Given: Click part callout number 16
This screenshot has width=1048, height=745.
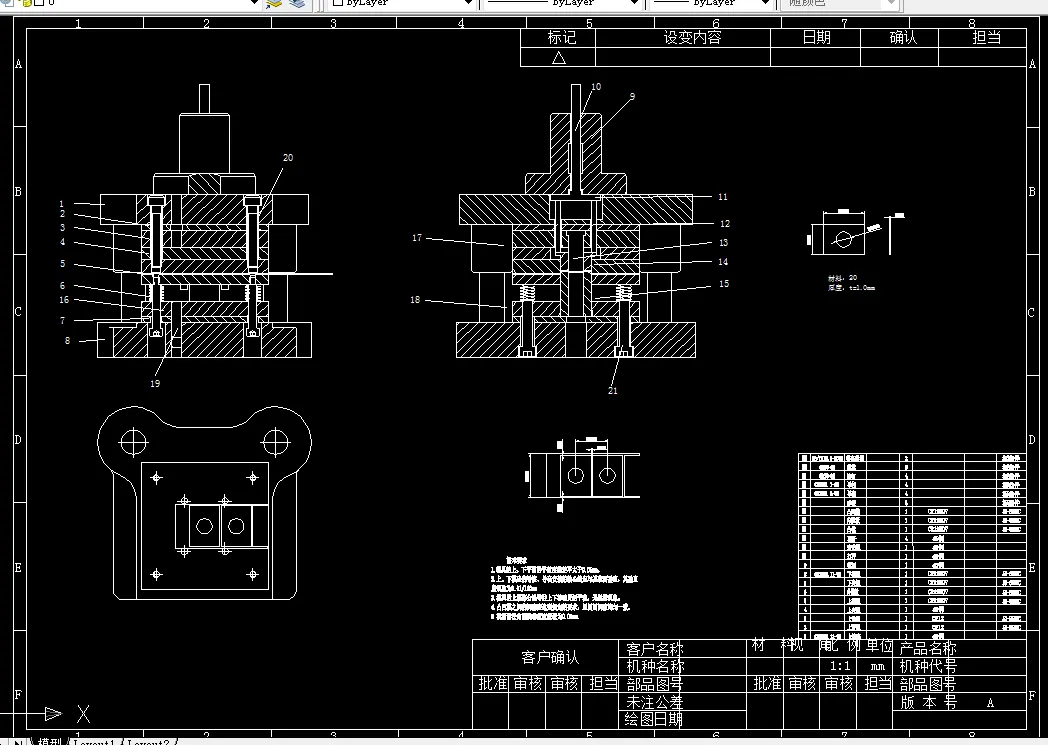Looking at the screenshot, I should [x=64, y=300].
